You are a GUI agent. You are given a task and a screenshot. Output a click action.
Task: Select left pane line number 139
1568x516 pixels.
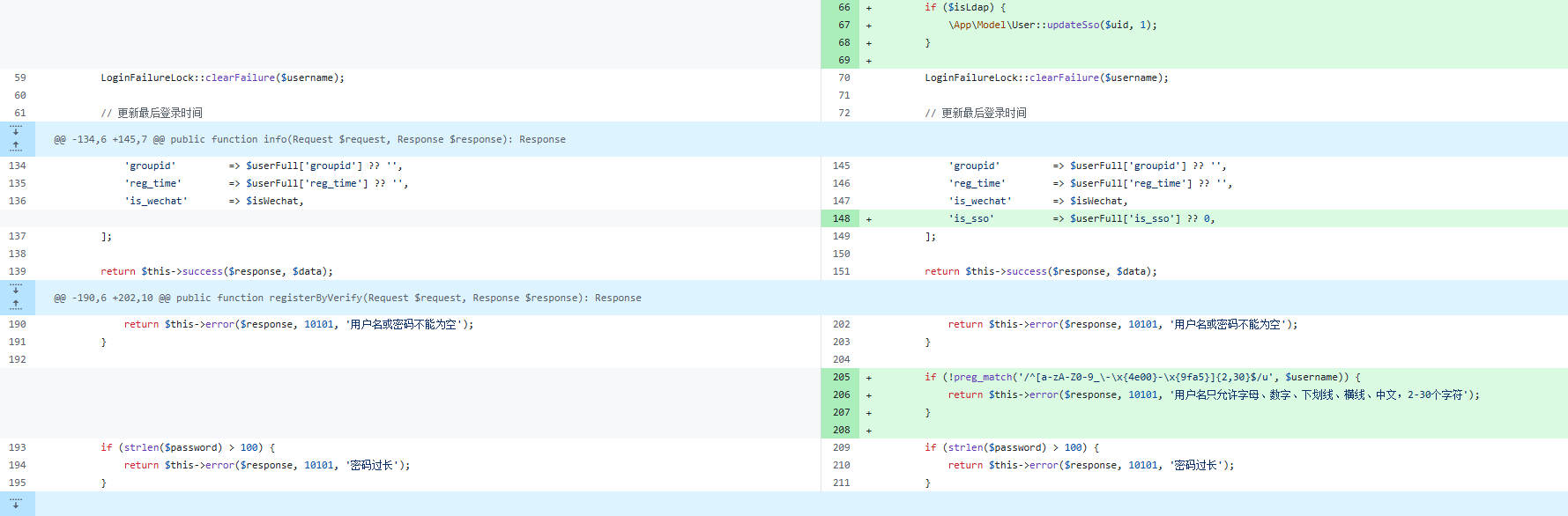(x=18, y=271)
